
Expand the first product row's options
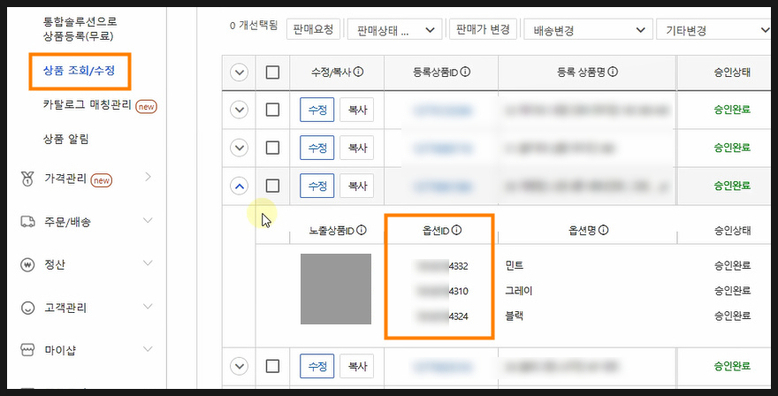[239, 110]
